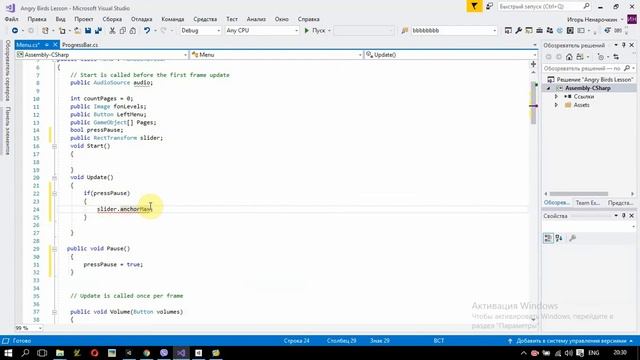Select the Решение "Angry Birds Lesson" node
The height and width of the screenshot is (360, 640).
pyautogui.click(x=590, y=80)
